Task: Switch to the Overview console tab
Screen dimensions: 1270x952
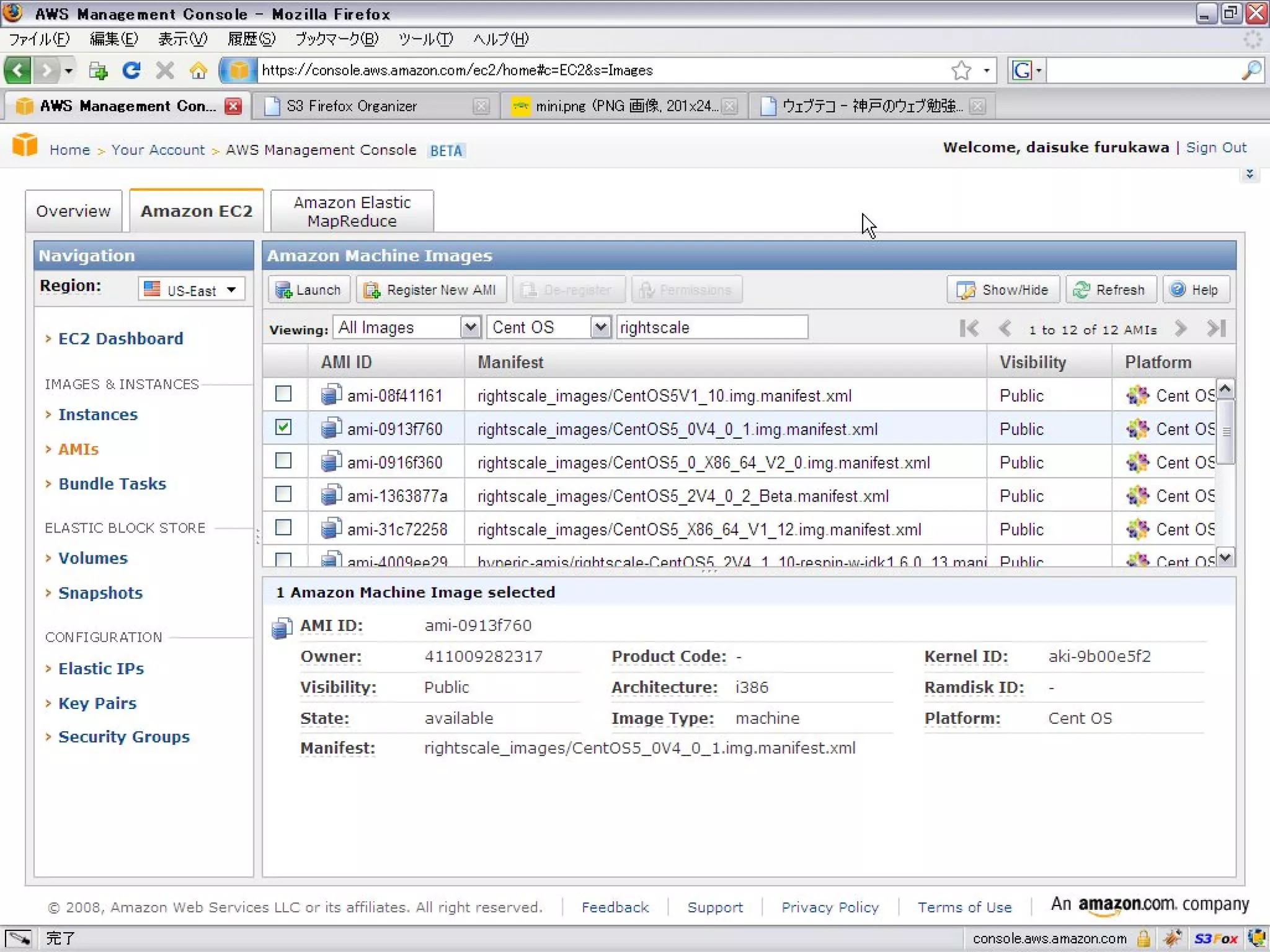Action: (73, 211)
